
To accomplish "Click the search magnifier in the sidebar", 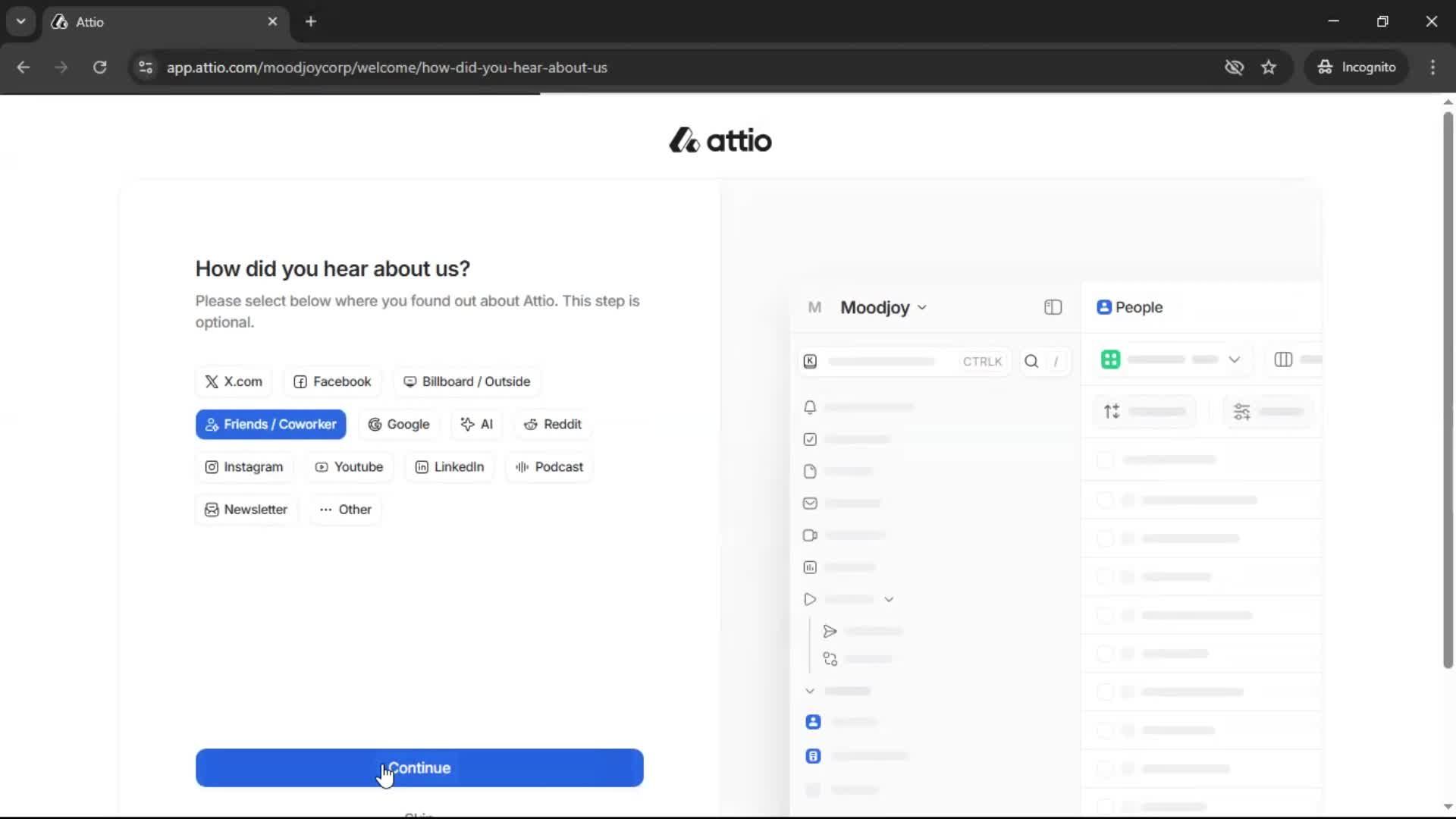I will 1031,361.
